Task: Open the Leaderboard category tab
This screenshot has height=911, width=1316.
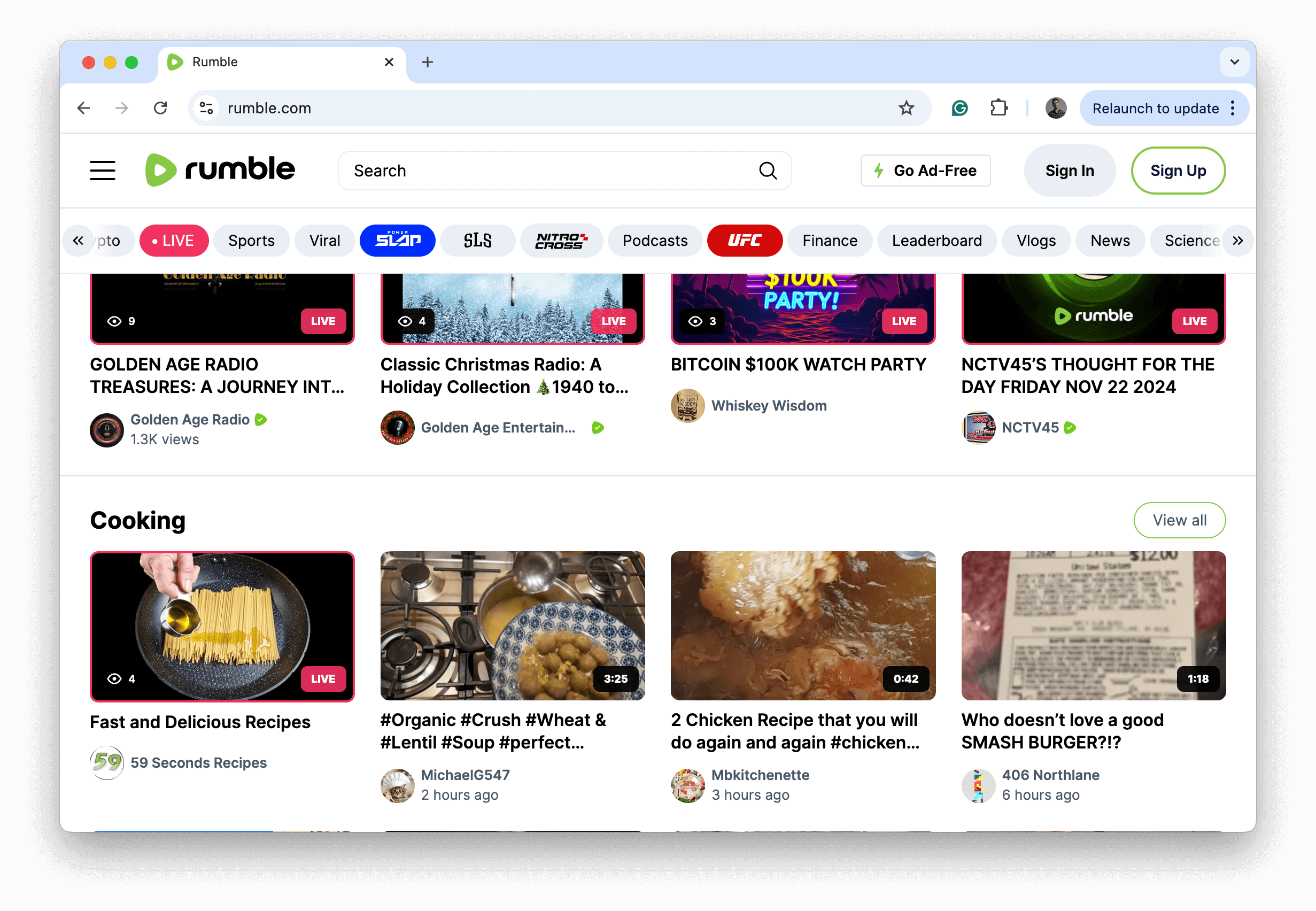Action: (936, 240)
